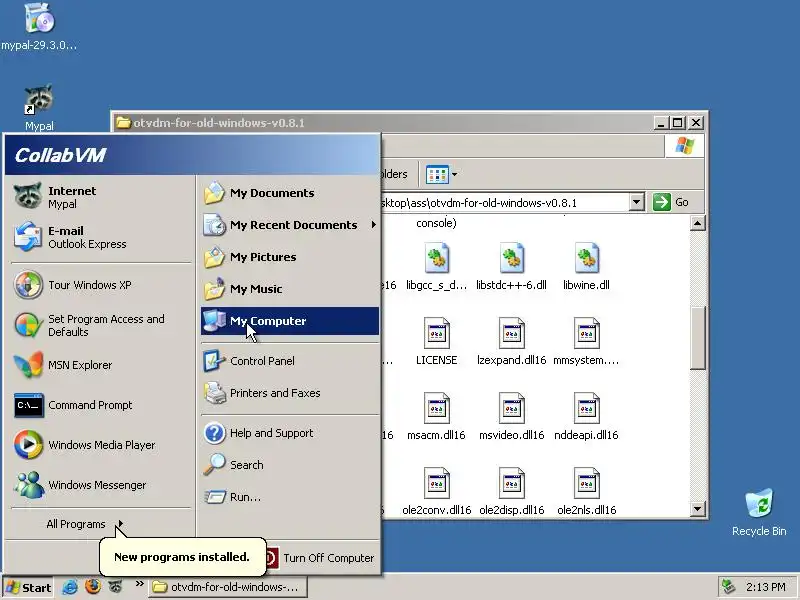Expand Quick Launch overflow chevron

pyautogui.click(x=139, y=584)
